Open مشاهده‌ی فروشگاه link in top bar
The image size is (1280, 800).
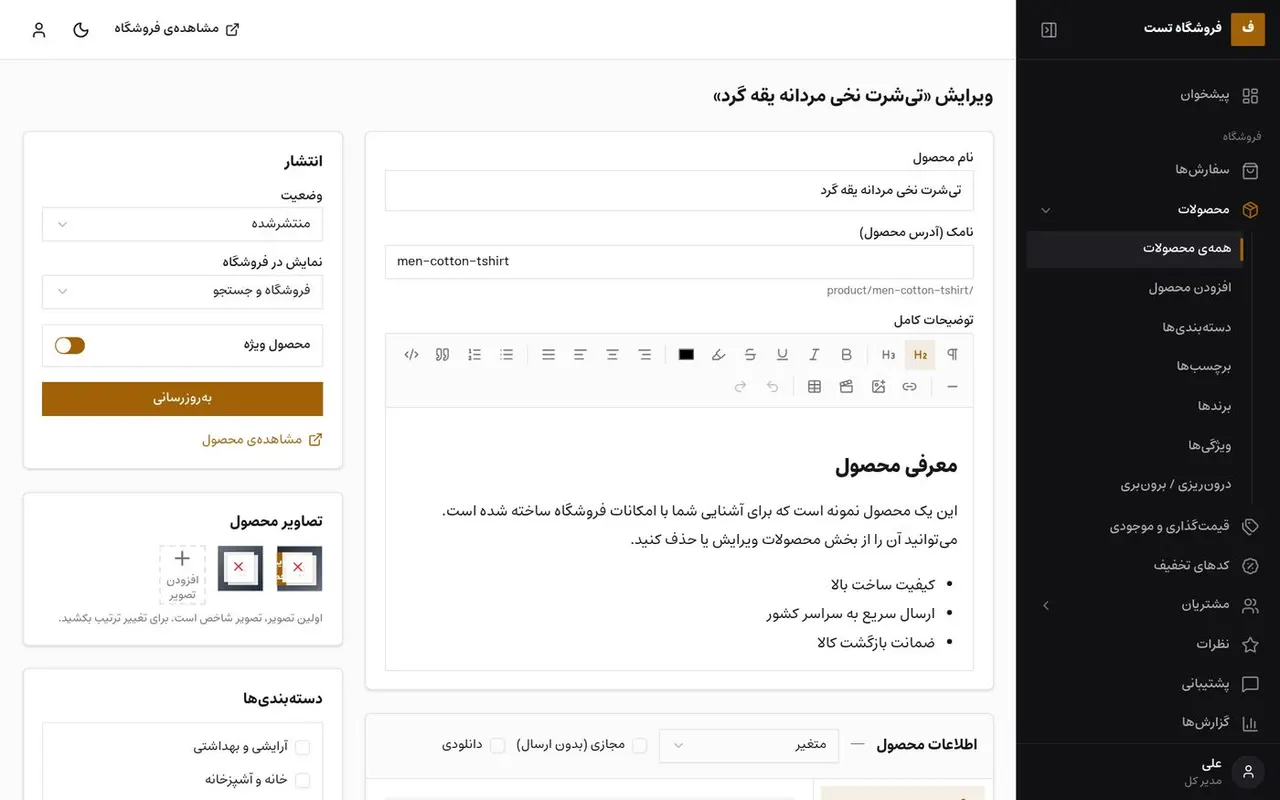176,29
